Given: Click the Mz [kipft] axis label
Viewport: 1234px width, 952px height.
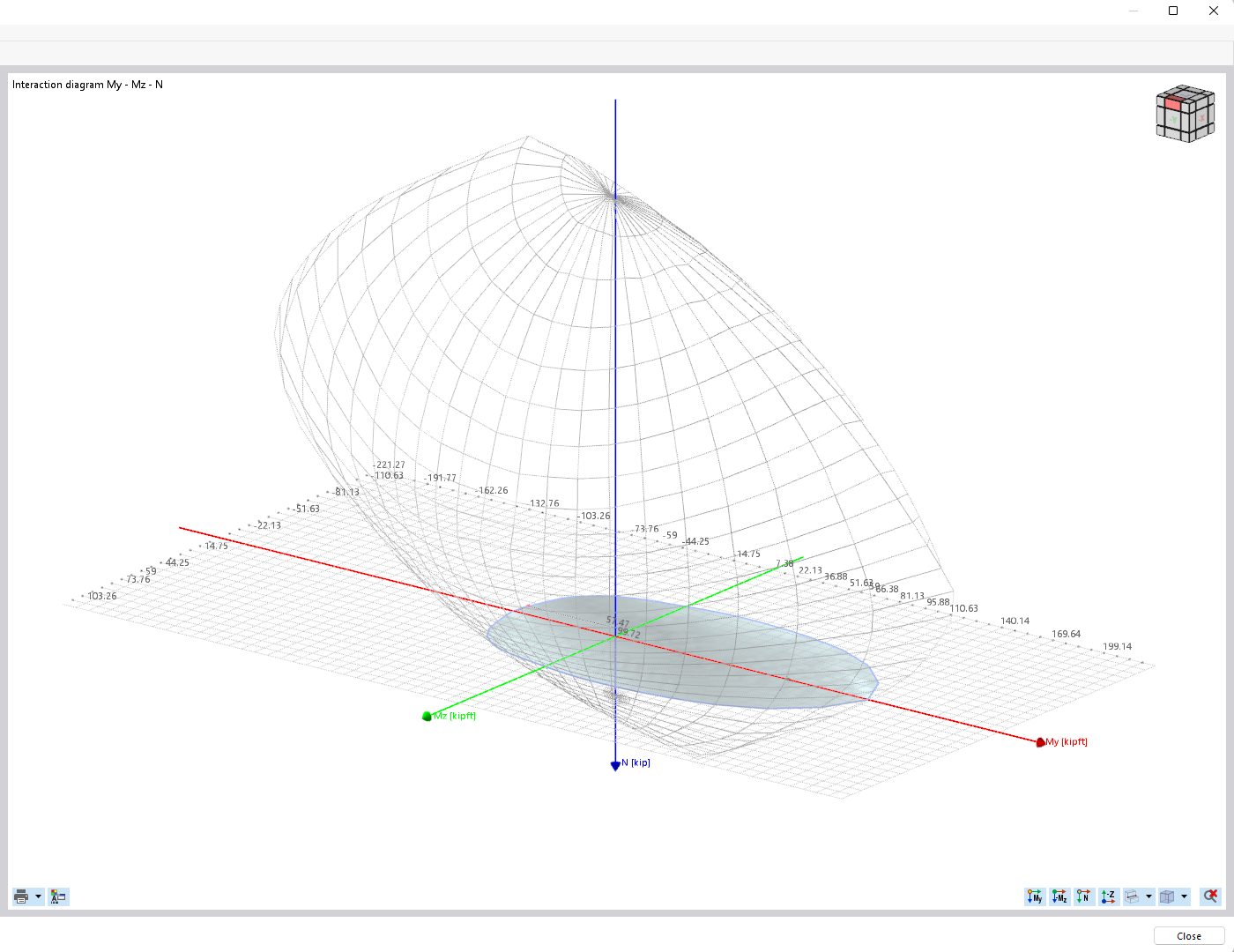Looking at the screenshot, I should coord(455,716).
